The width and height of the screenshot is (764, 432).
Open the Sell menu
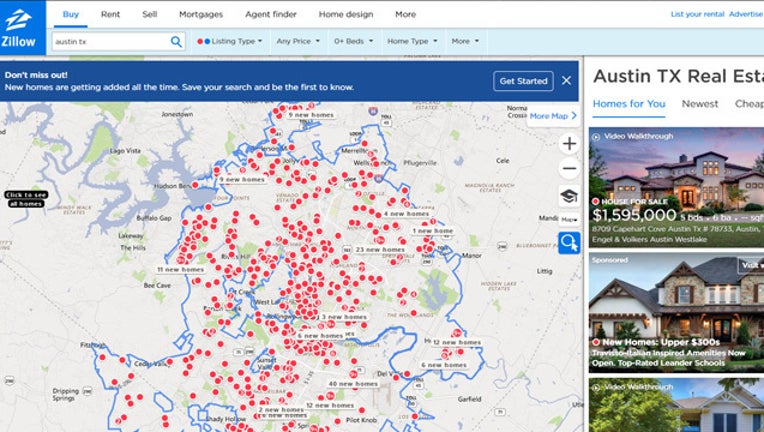point(150,14)
